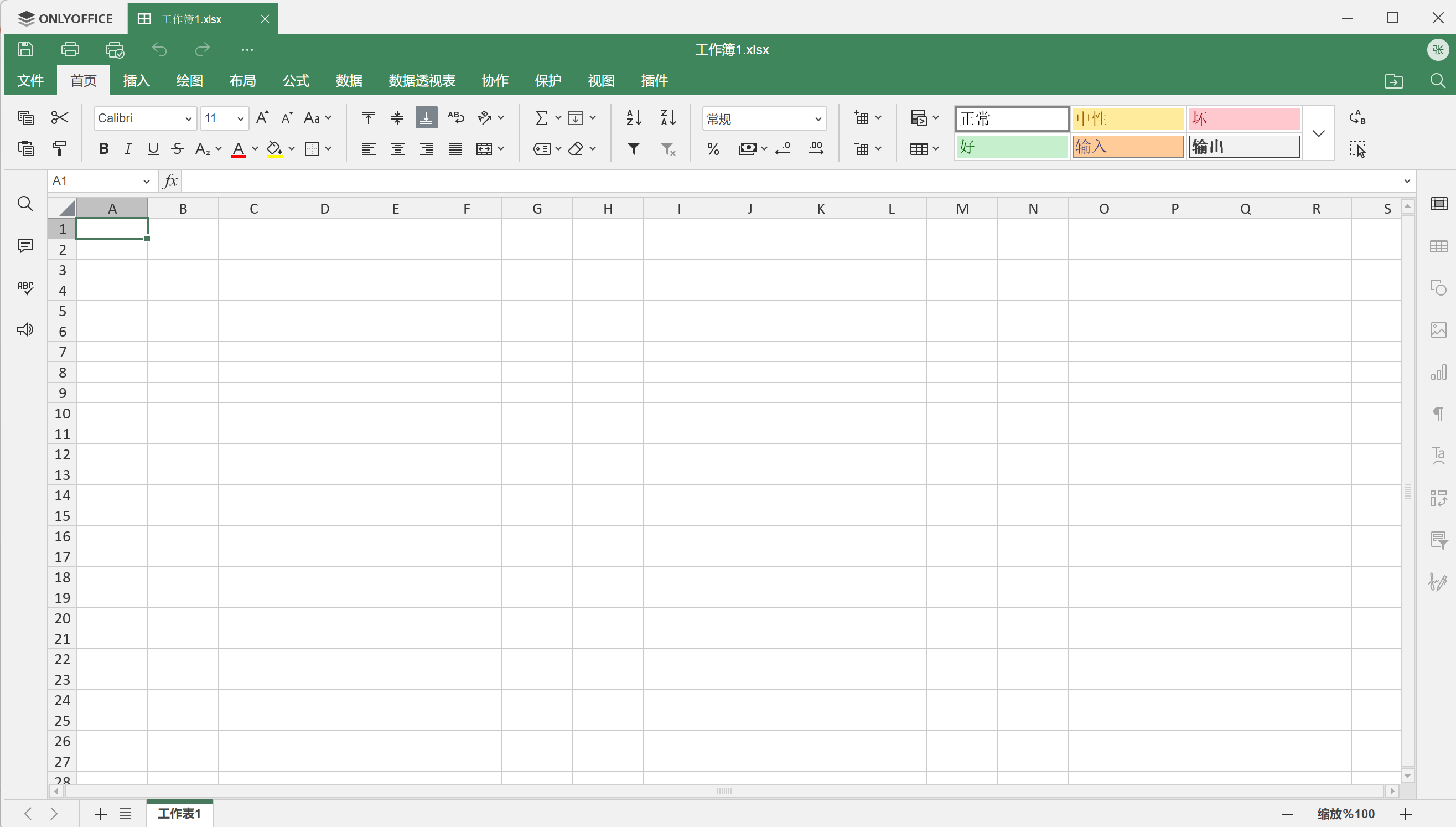
Task: Open the Comments panel in left sidebar
Action: tap(25, 246)
